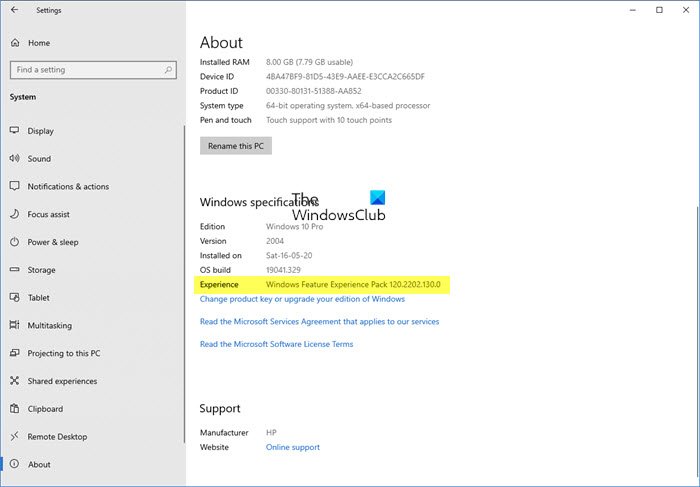This screenshot has width=700, height=487.
Task: Read the Microsoft Services Agreement link
Action: point(320,321)
